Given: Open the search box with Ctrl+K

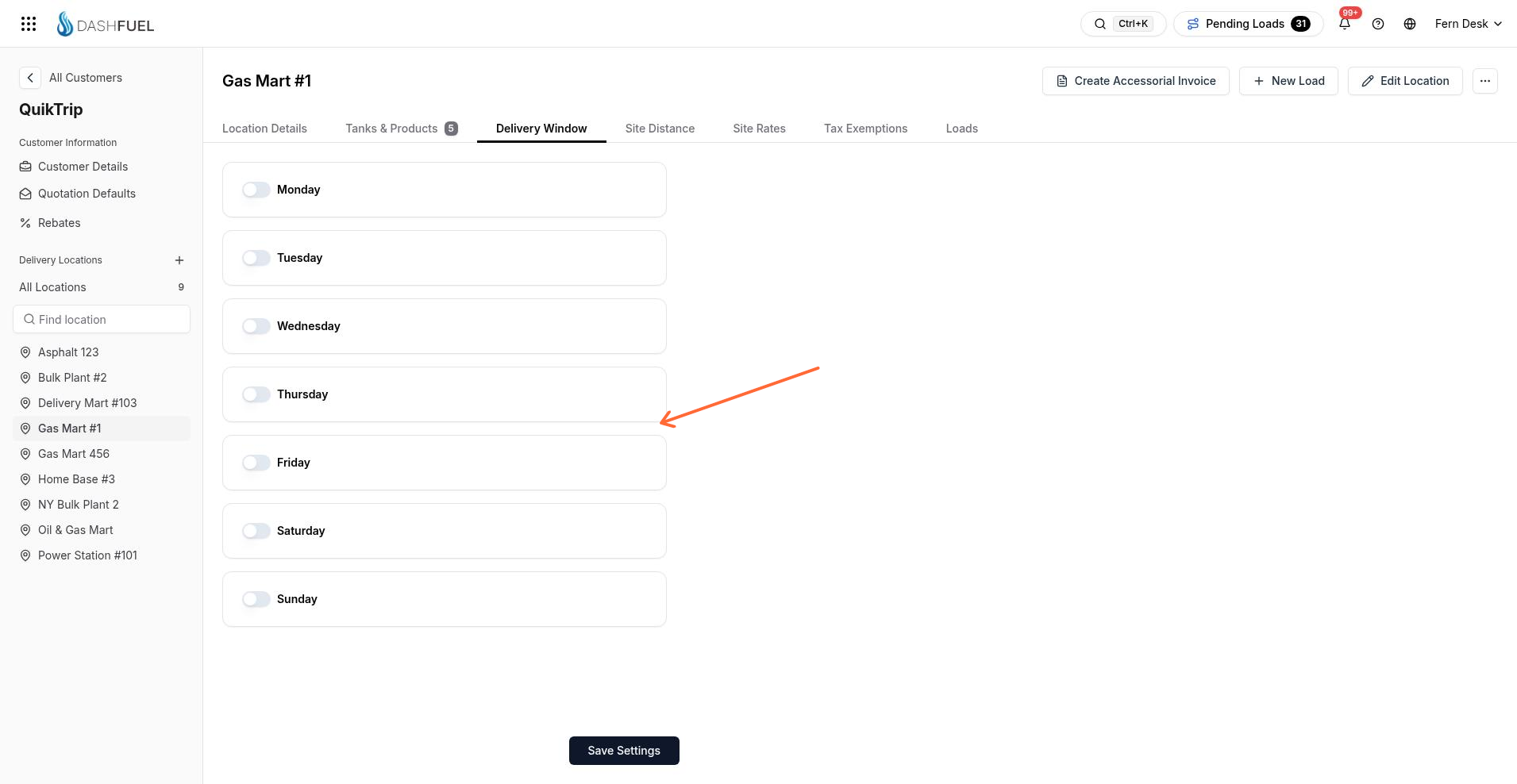Looking at the screenshot, I should pyautogui.click(x=1123, y=24).
